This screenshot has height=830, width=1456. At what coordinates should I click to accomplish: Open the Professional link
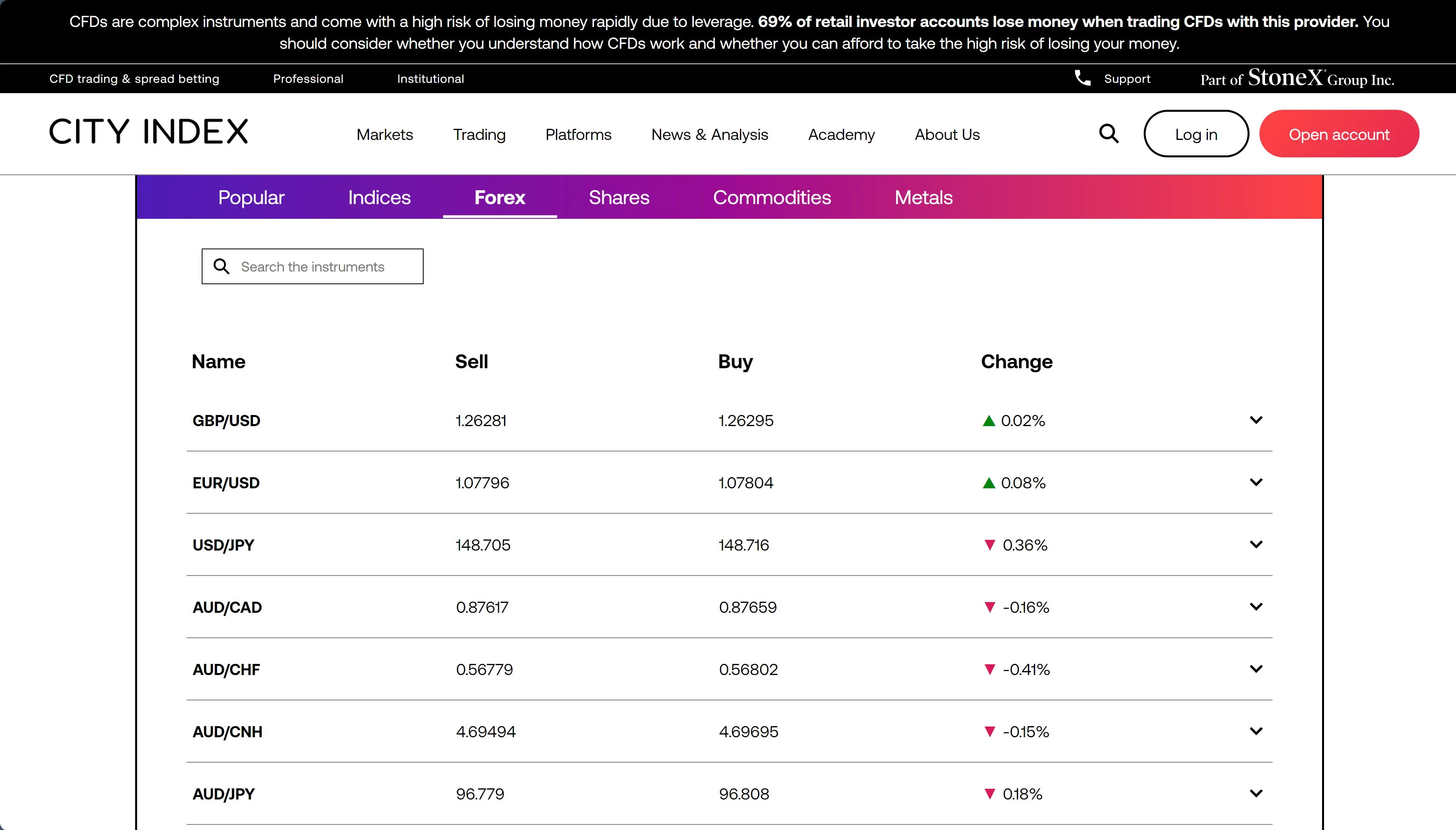click(x=308, y=78)
